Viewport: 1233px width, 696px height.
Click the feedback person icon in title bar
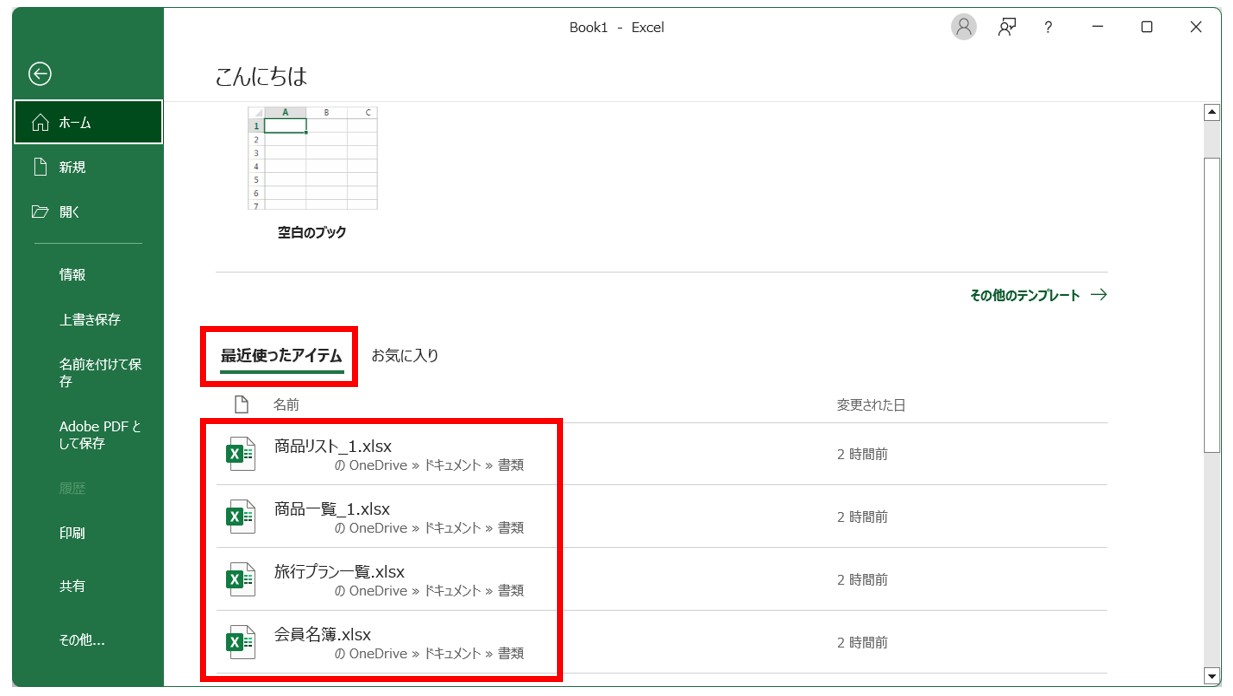click(x=1007, y=27)
